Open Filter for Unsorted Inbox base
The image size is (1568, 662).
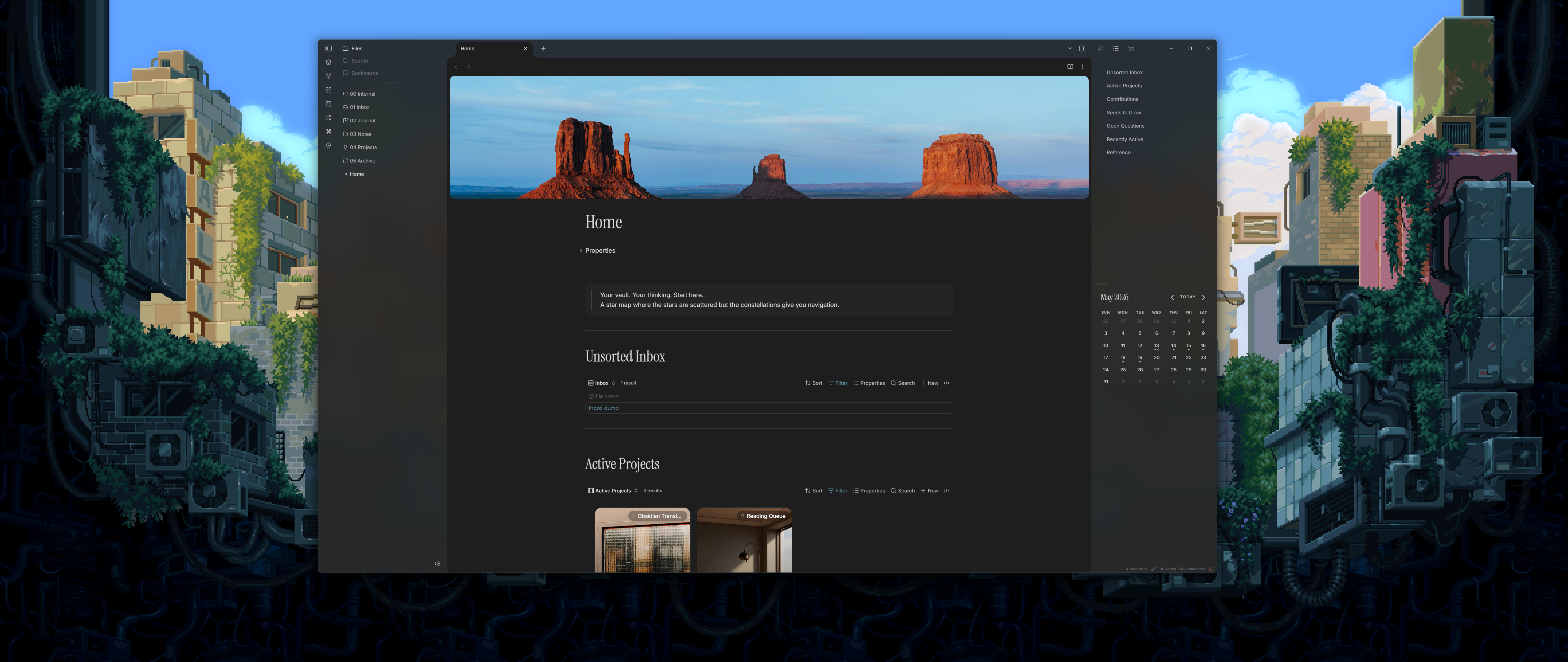[x=838, y=383]
